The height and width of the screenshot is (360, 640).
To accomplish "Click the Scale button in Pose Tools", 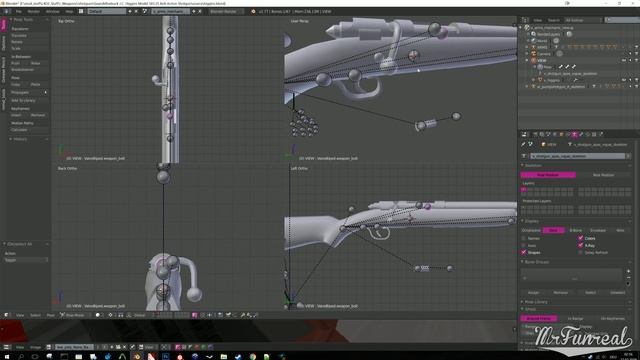I will click(28, 49).
